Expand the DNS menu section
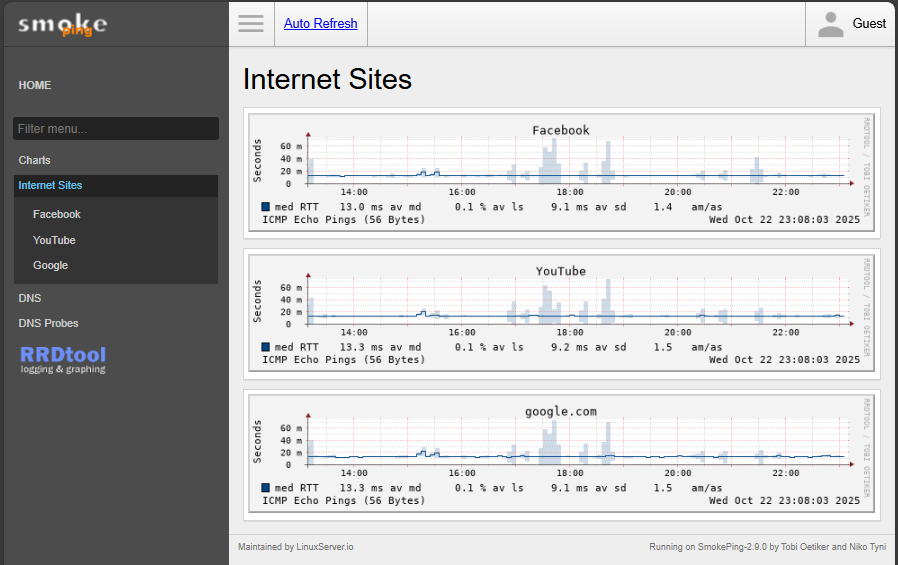Image resolution: width=898 pixels, height=565 pixels. (x=30, y=298)
